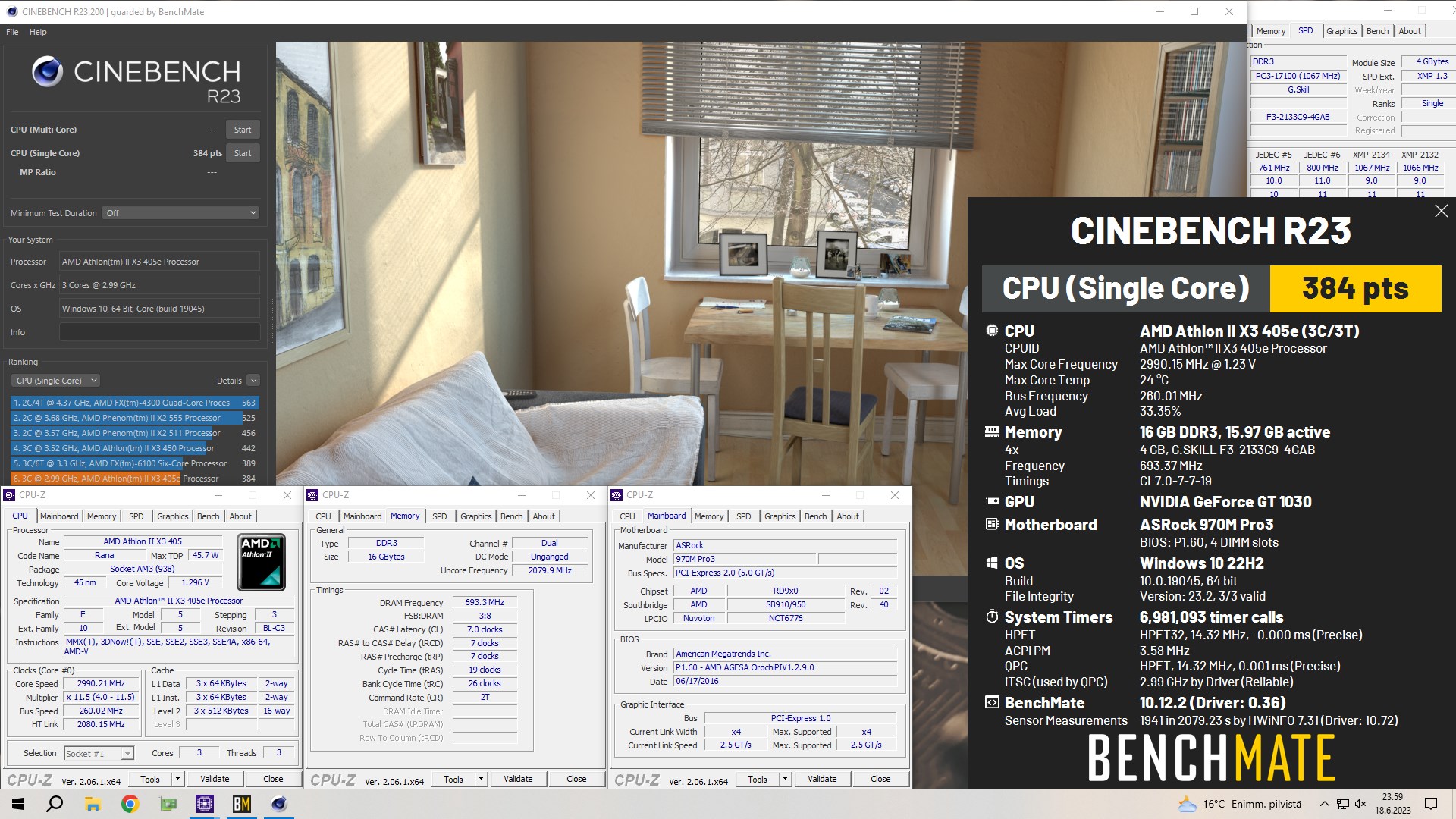Open the Help menu in Cinebench
Viewport: 1456px width, 819px height.
point(38,32)
